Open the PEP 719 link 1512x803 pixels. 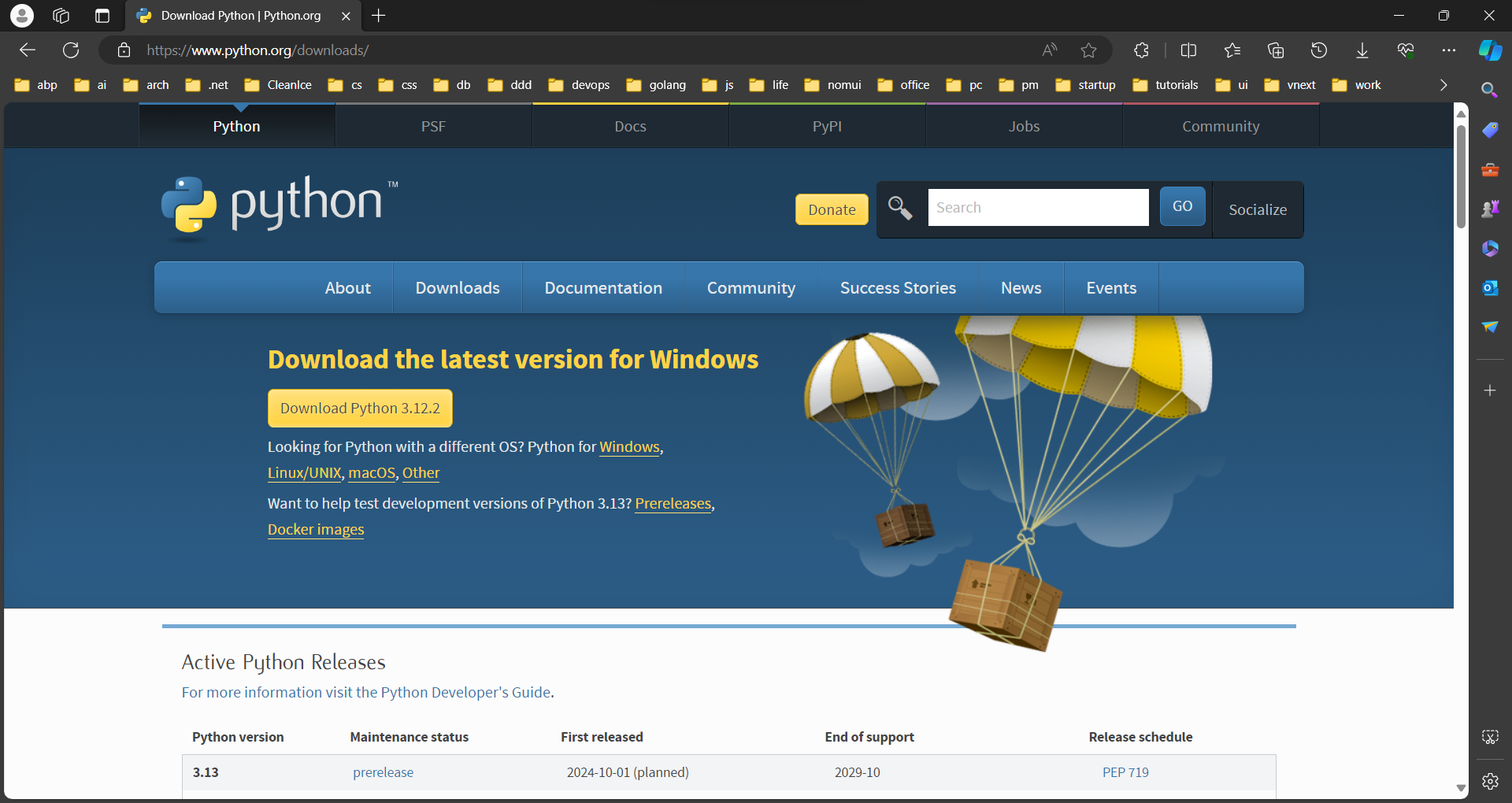[1125, 772]
